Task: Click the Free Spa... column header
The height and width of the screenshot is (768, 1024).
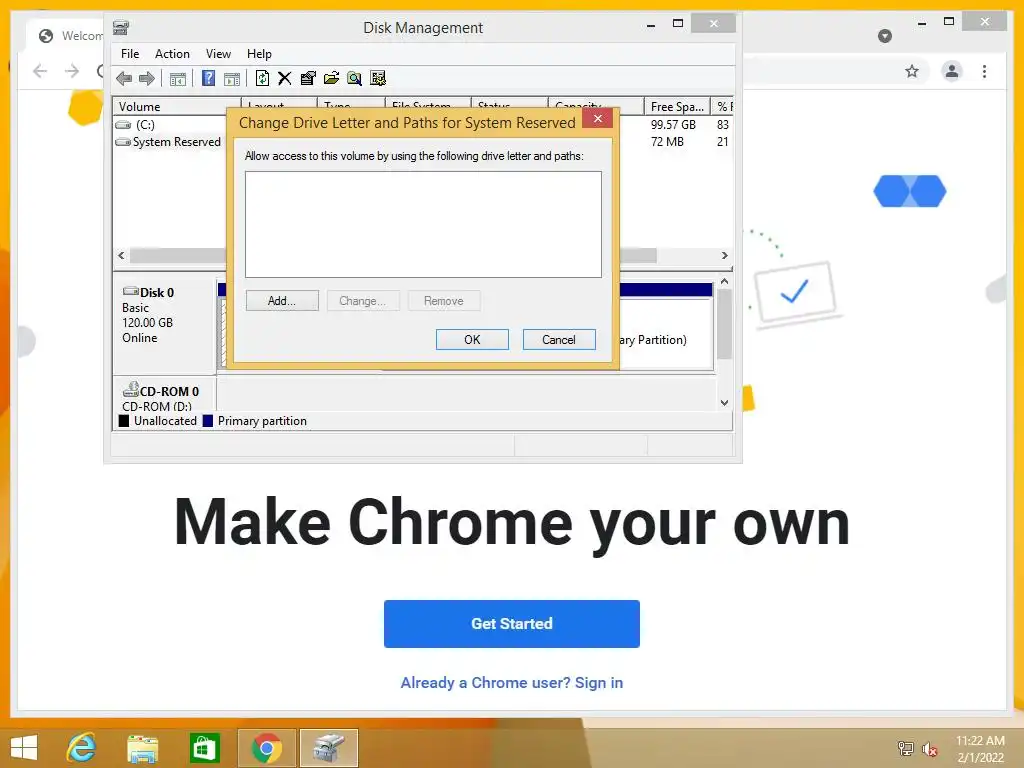Action: coord(677,106)
